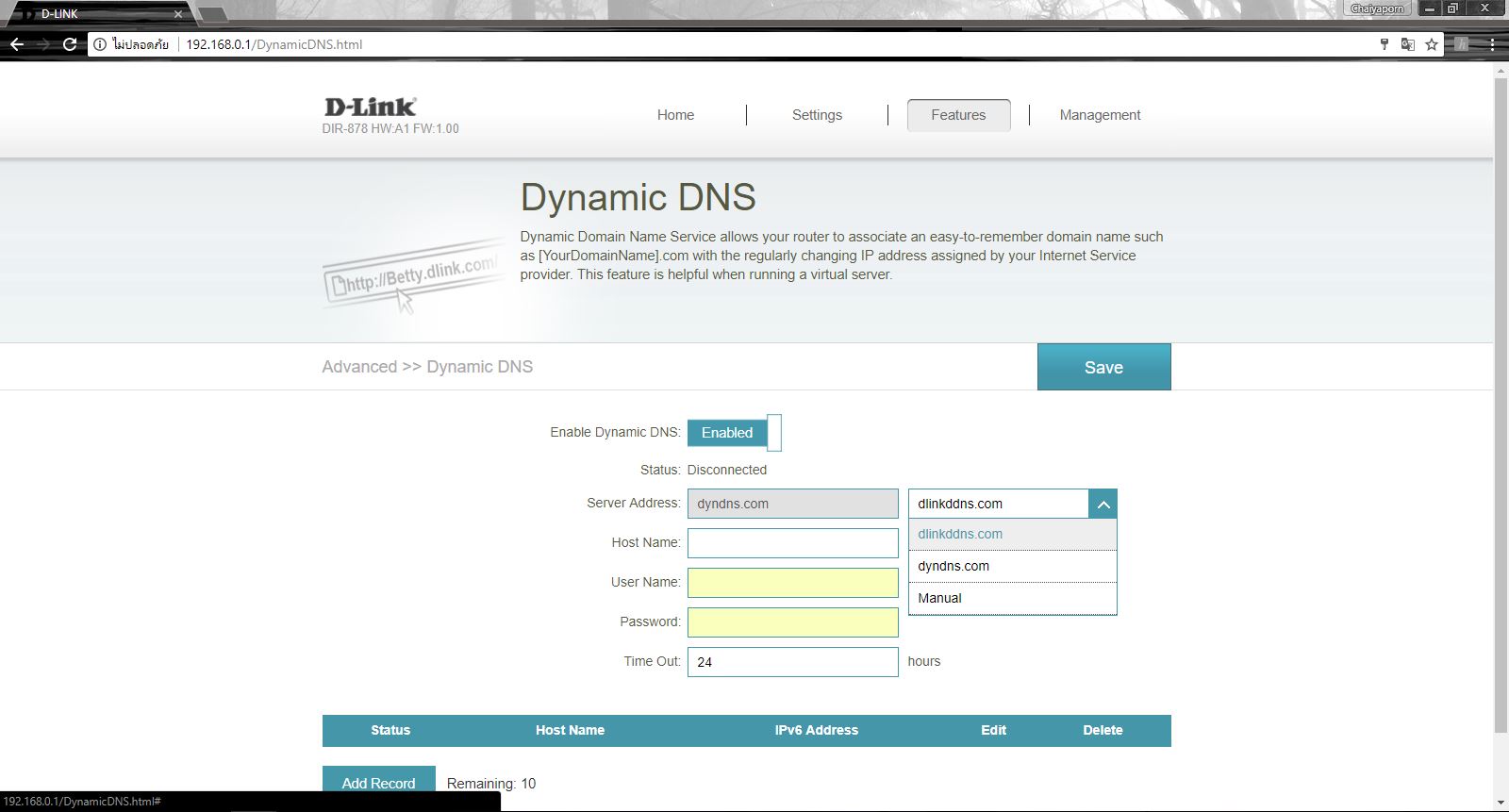This screenshot has width=1509, height=812.
Task: Click the Remaining: 10 text
Action: coord(491,784)
